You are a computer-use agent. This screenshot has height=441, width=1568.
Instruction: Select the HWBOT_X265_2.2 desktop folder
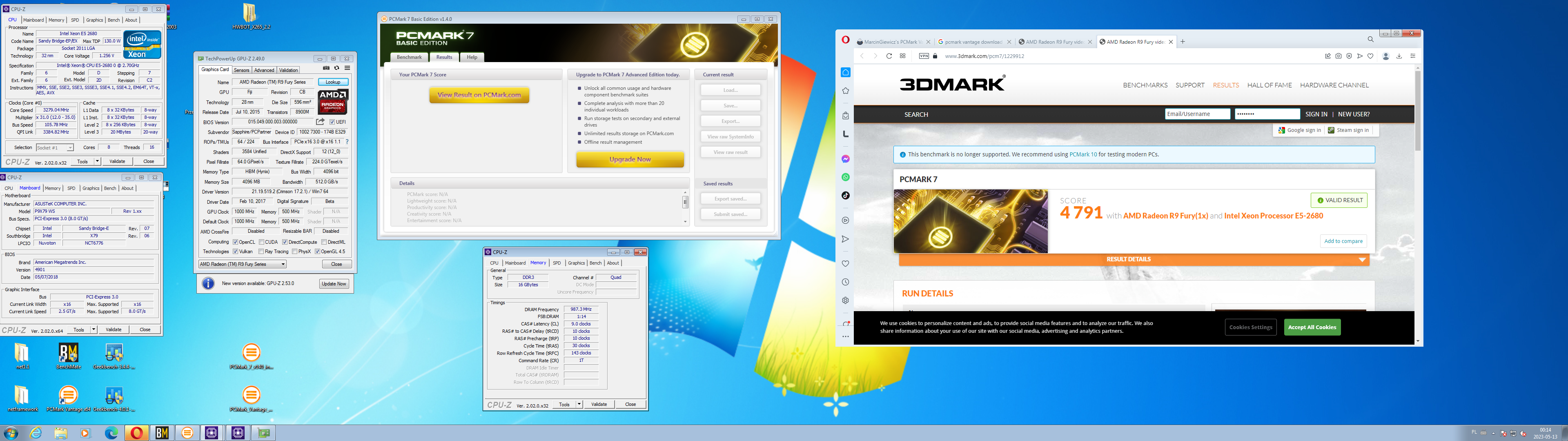click(251, 16)
